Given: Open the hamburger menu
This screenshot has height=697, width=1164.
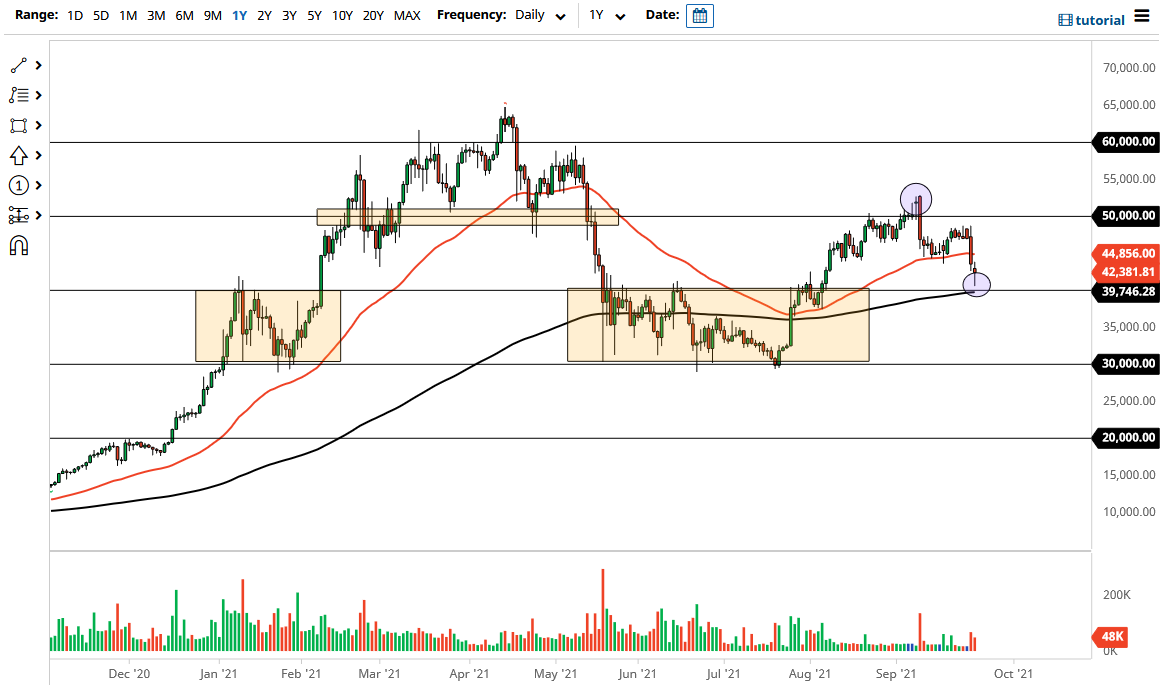Looking at the screenshot, I should pos(1140,16).
